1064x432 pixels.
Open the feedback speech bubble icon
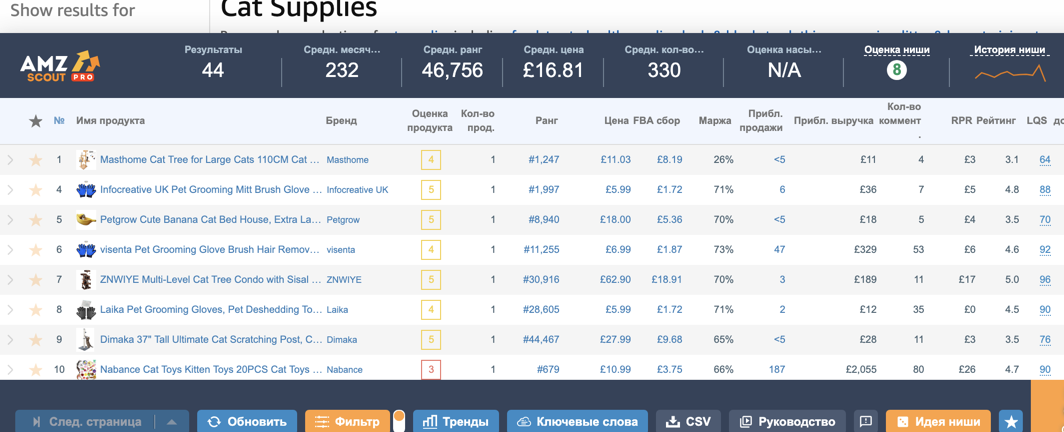(x=866, y=422)
